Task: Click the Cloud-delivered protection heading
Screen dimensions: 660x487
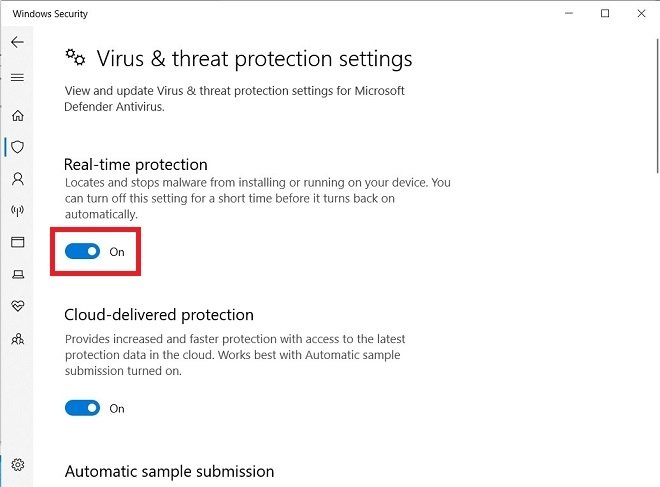Action: [x=159, y=315]
